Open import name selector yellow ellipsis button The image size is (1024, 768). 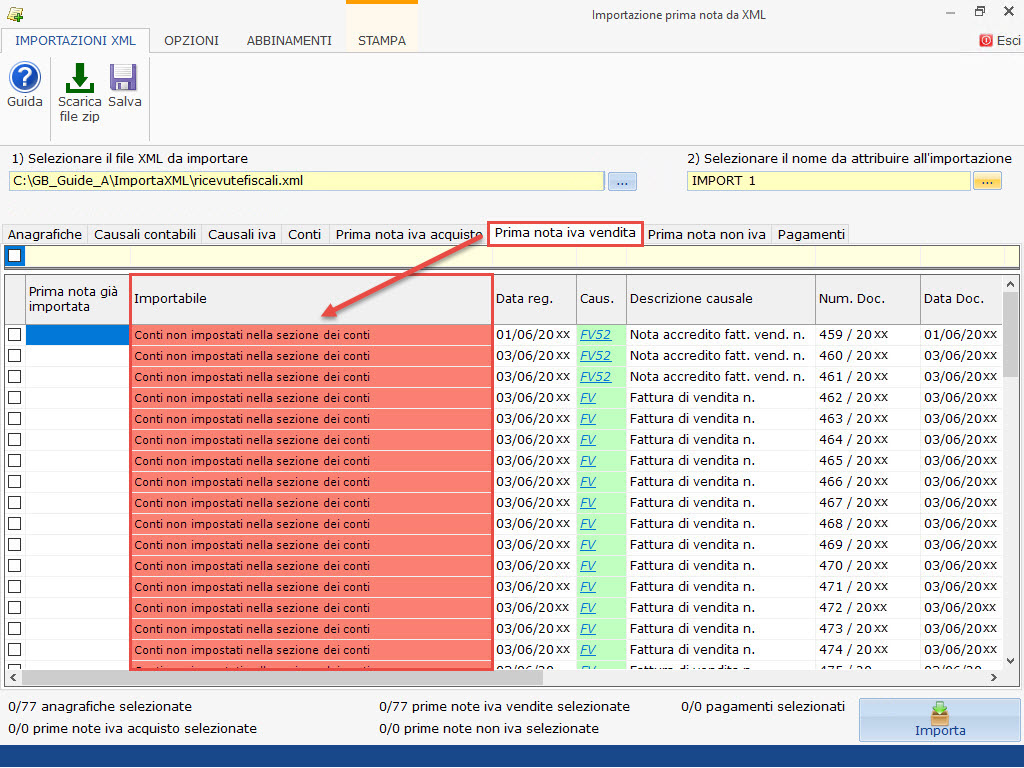pyautogui.click(x=987, y=181)
